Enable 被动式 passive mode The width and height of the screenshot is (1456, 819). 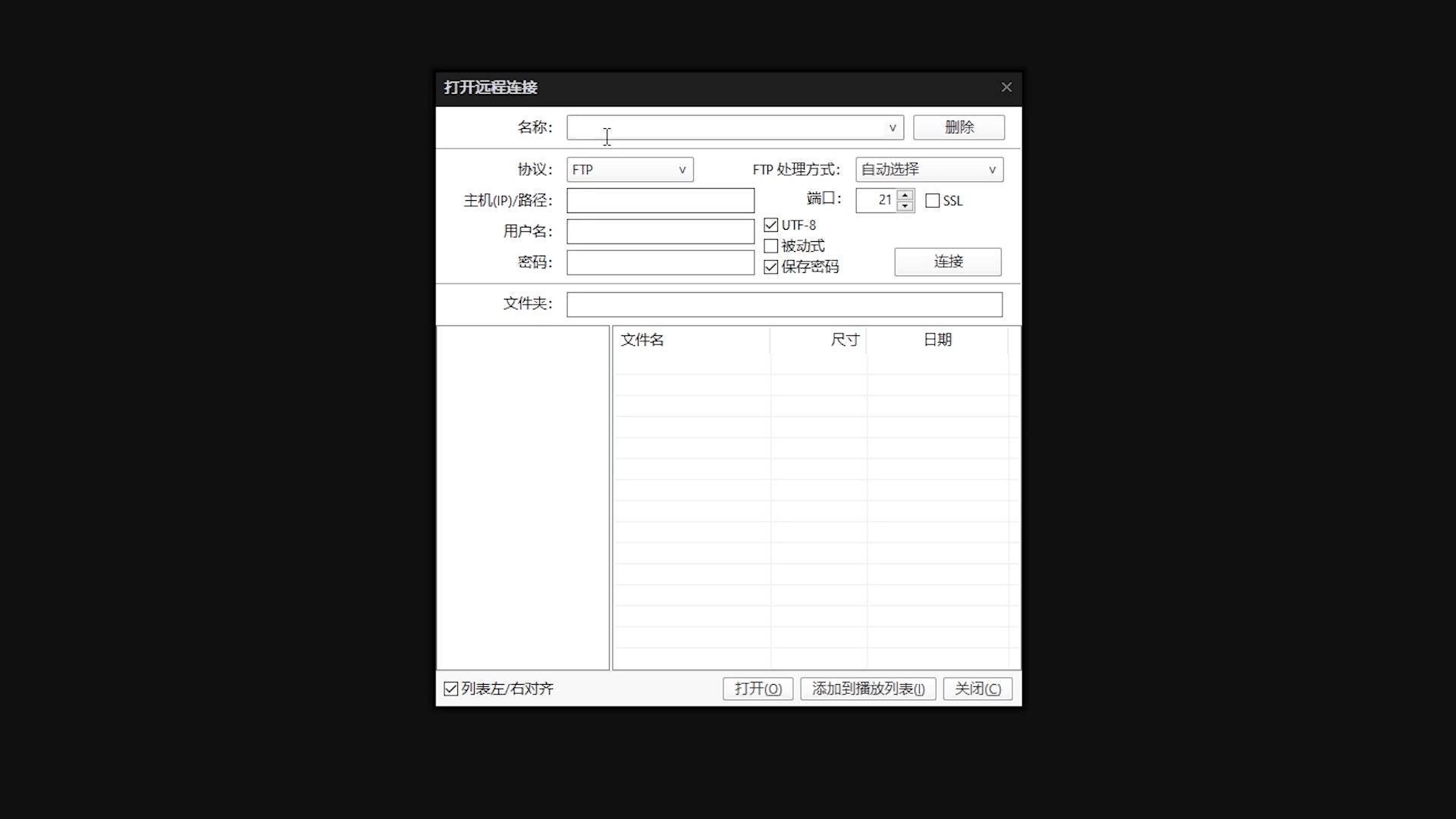pyautogui.click(x=771, y=246)
